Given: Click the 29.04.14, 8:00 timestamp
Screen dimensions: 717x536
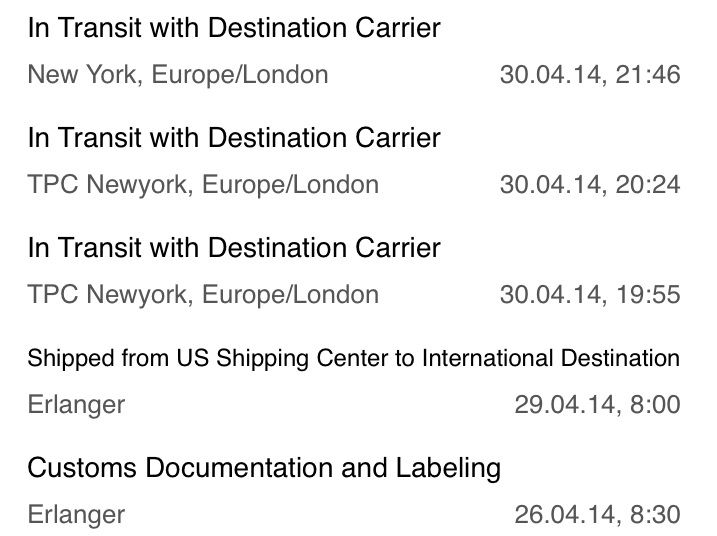Looking at the screenshot, I should click(x=597, y=404).
